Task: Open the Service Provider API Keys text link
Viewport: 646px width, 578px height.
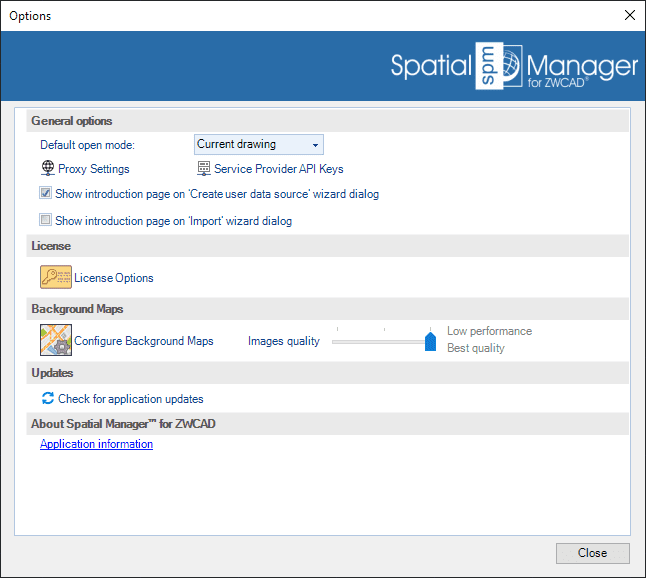Action: 279,169
